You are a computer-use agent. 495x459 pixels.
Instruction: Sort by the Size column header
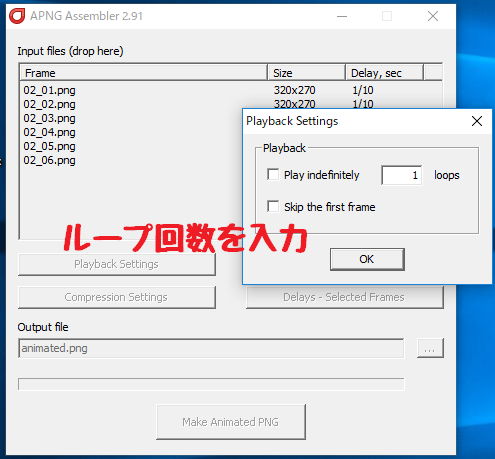[306, 73]
